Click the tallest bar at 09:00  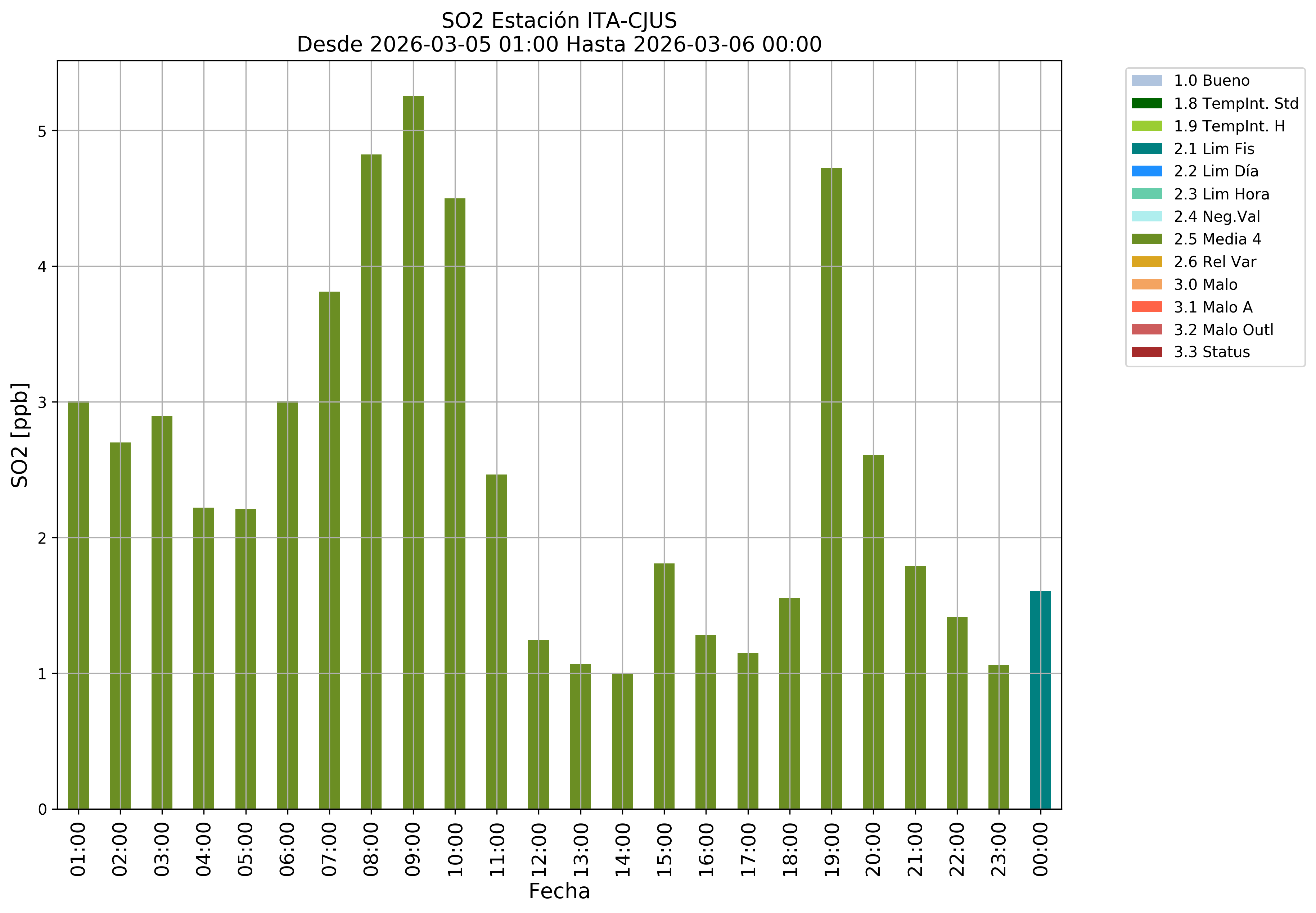(x=413, y=452)
